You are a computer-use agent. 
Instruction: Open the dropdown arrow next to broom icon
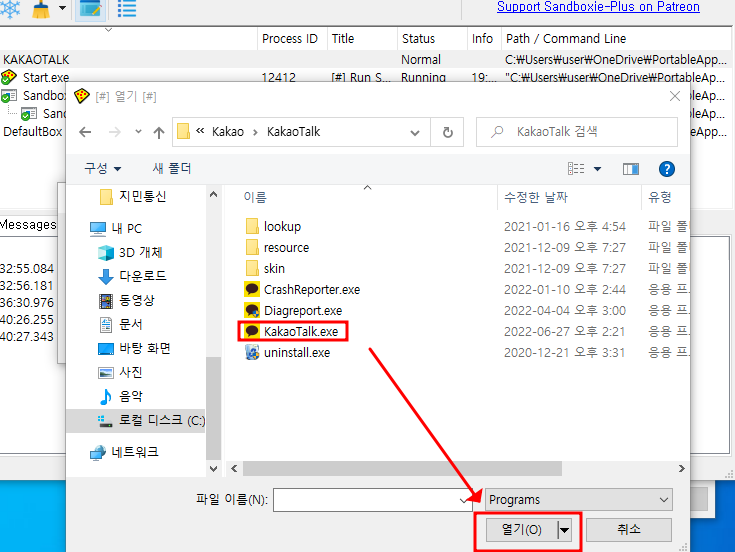point(62,8)
